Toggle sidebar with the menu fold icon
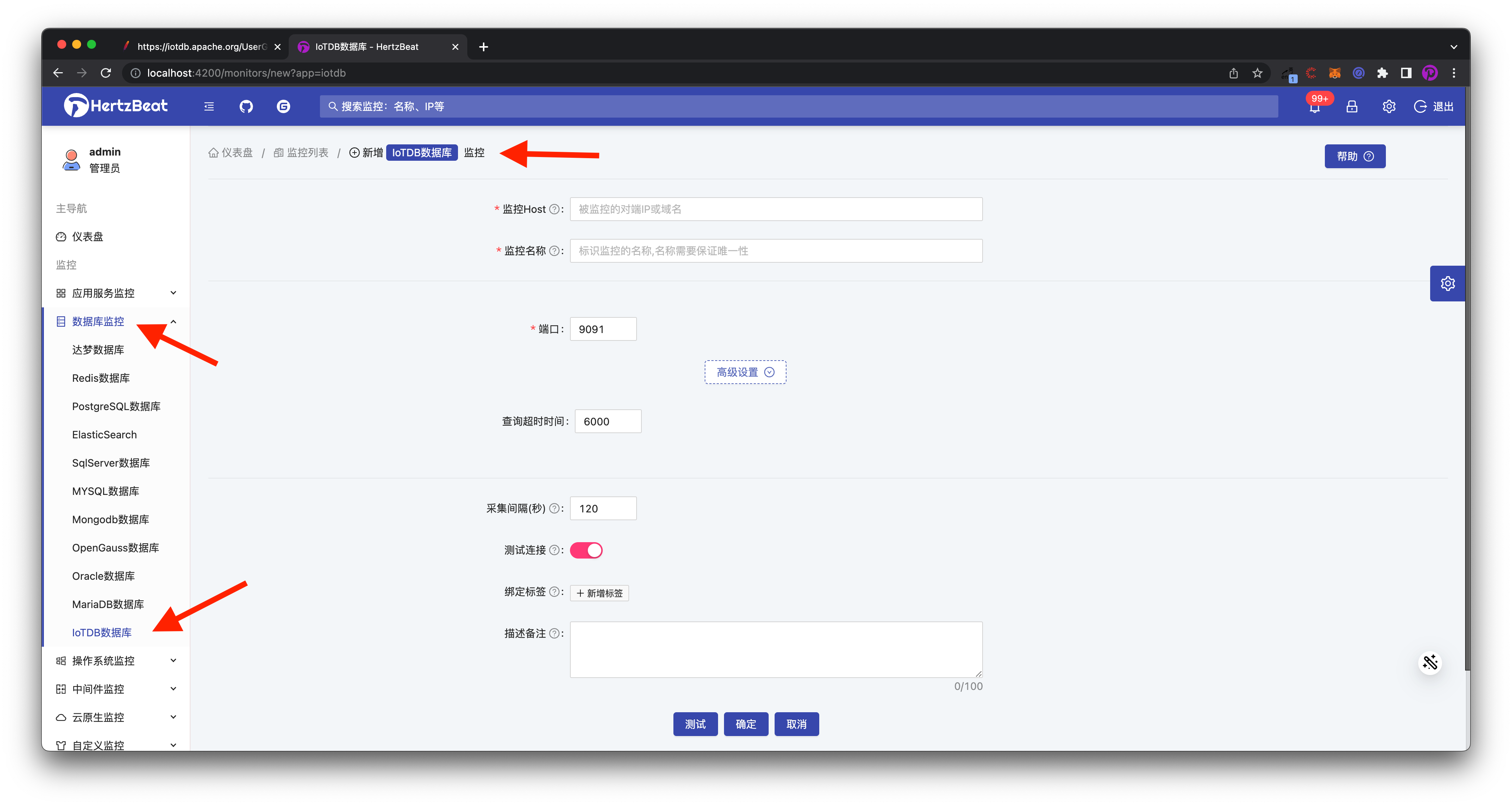1512x806 pixels. pos(209,106)
